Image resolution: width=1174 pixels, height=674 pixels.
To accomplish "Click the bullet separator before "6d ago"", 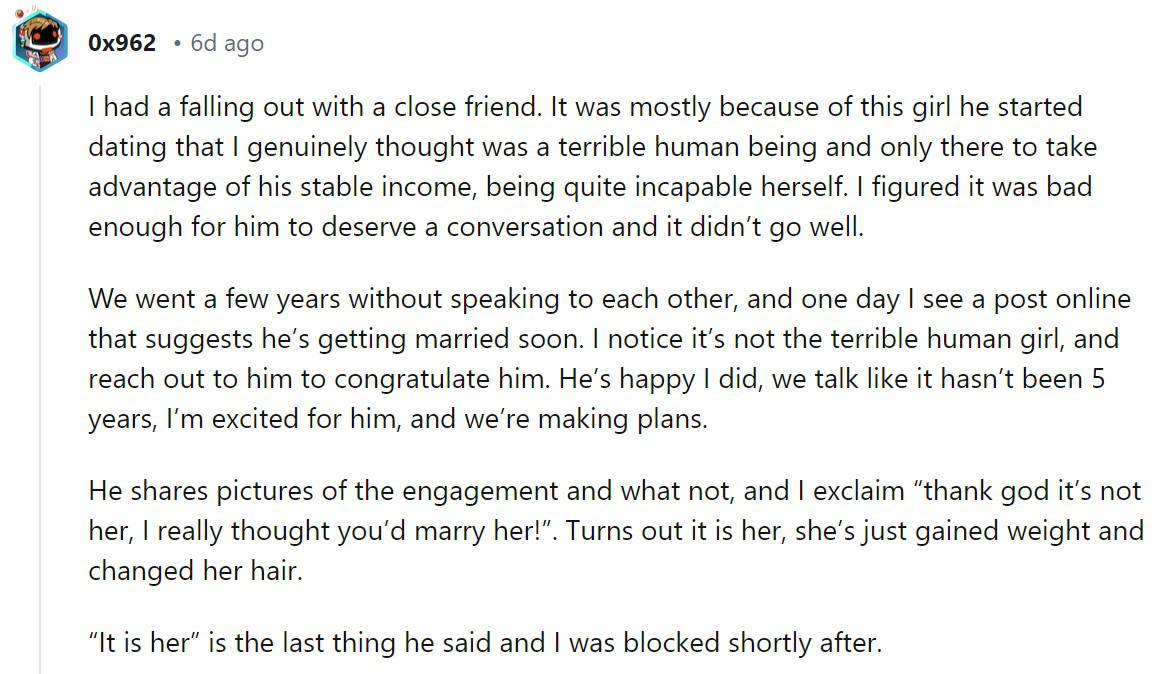I will (176, 43).
